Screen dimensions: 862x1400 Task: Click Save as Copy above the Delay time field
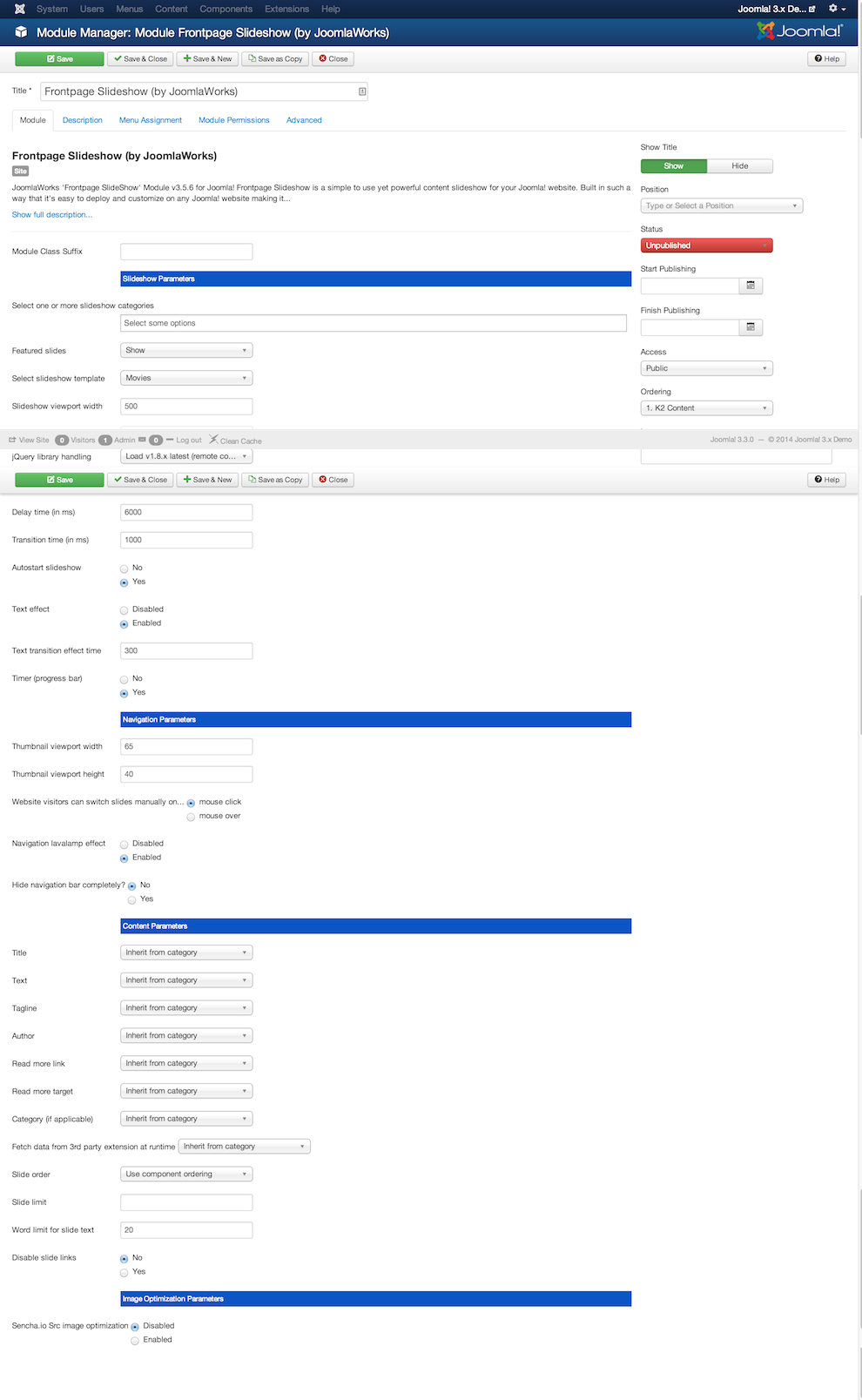click(275, 480)
